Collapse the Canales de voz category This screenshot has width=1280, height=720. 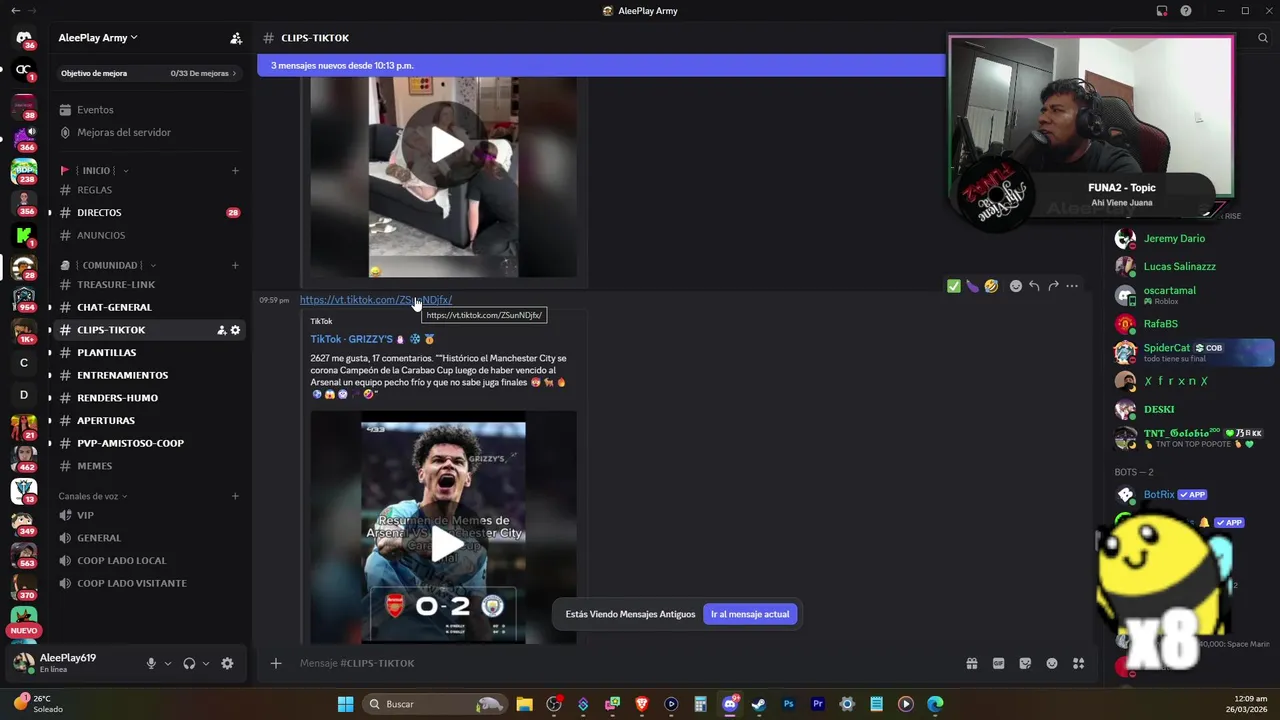(x=93, y=496)
